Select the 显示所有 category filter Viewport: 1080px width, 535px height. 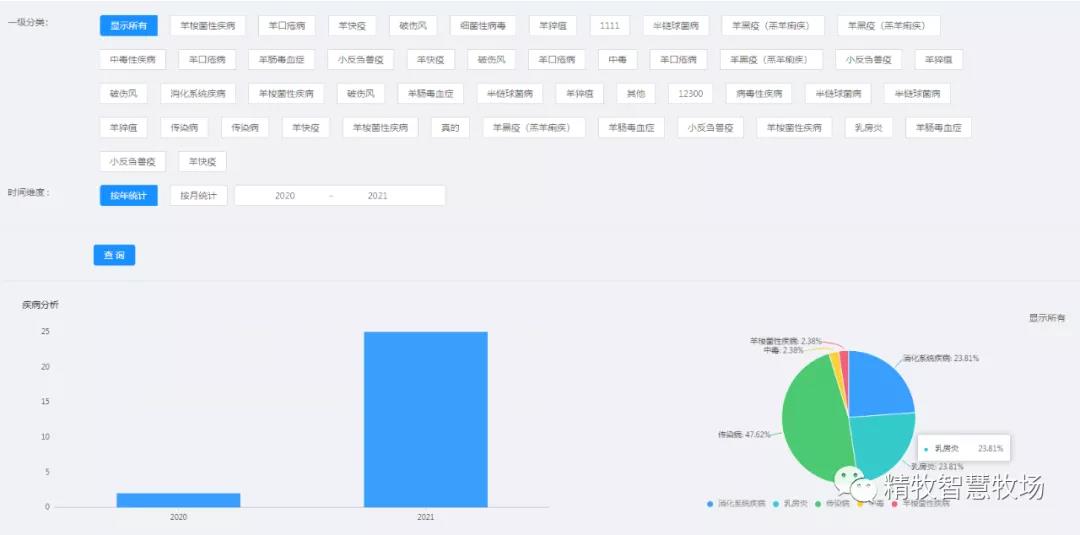pos(128,25)
